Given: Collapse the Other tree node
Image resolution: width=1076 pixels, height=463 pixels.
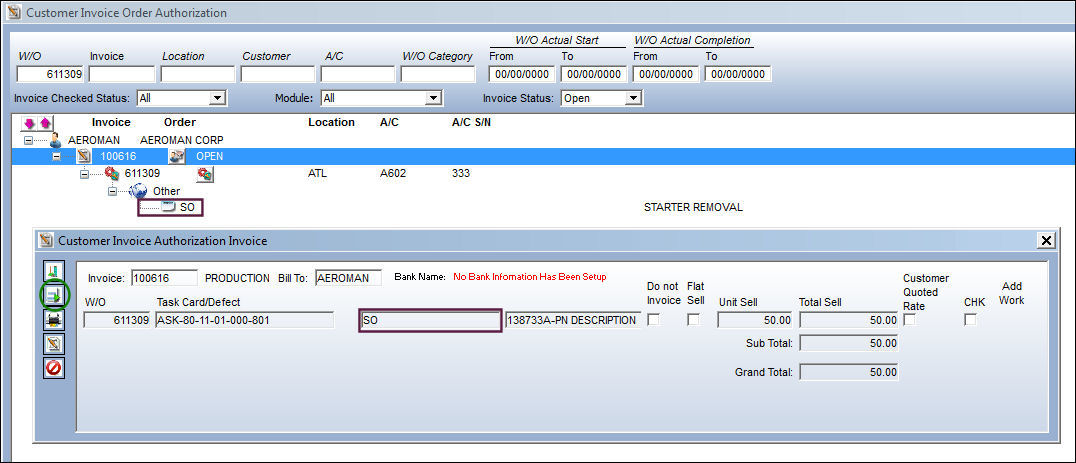Looking at the screenshot, I should [113, 191].
